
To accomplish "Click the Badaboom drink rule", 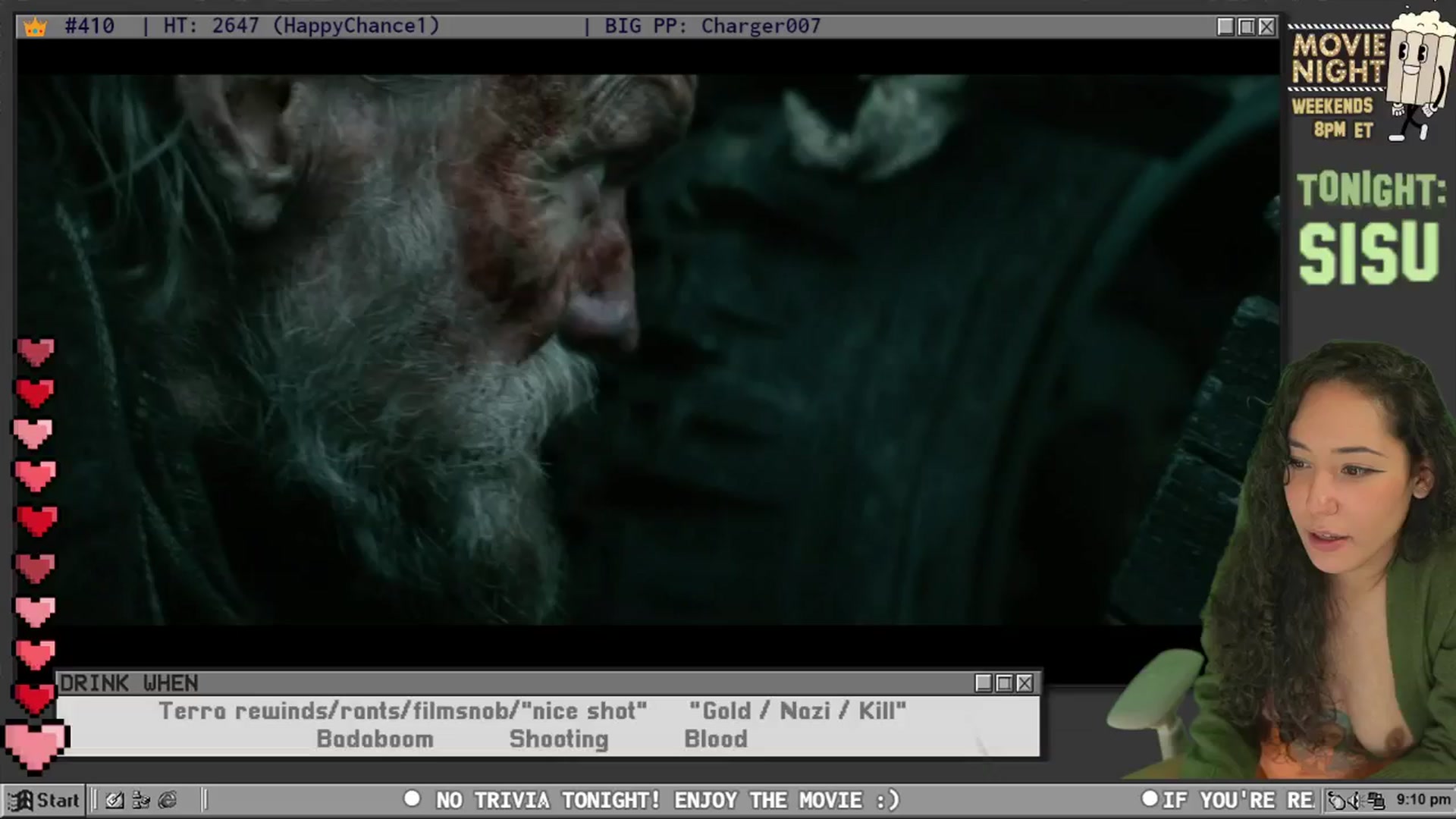I will point(375,739).
